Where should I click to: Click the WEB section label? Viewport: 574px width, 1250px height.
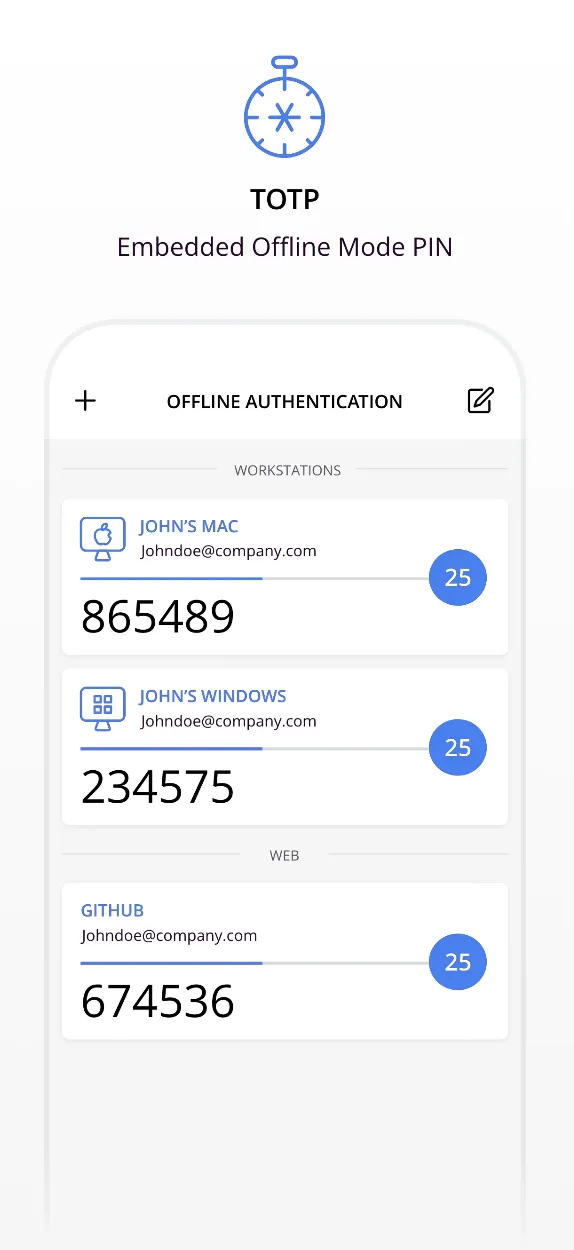click(x=285, y=856)
